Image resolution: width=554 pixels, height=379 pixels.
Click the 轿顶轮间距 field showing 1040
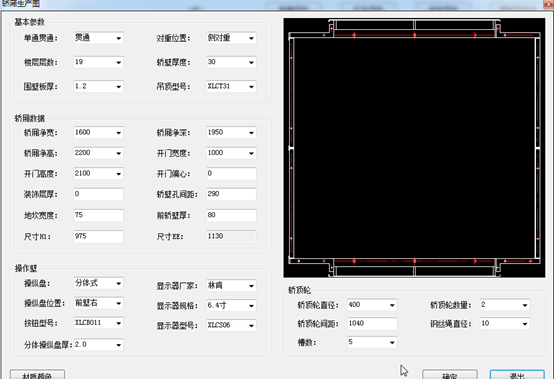[372, 324]
